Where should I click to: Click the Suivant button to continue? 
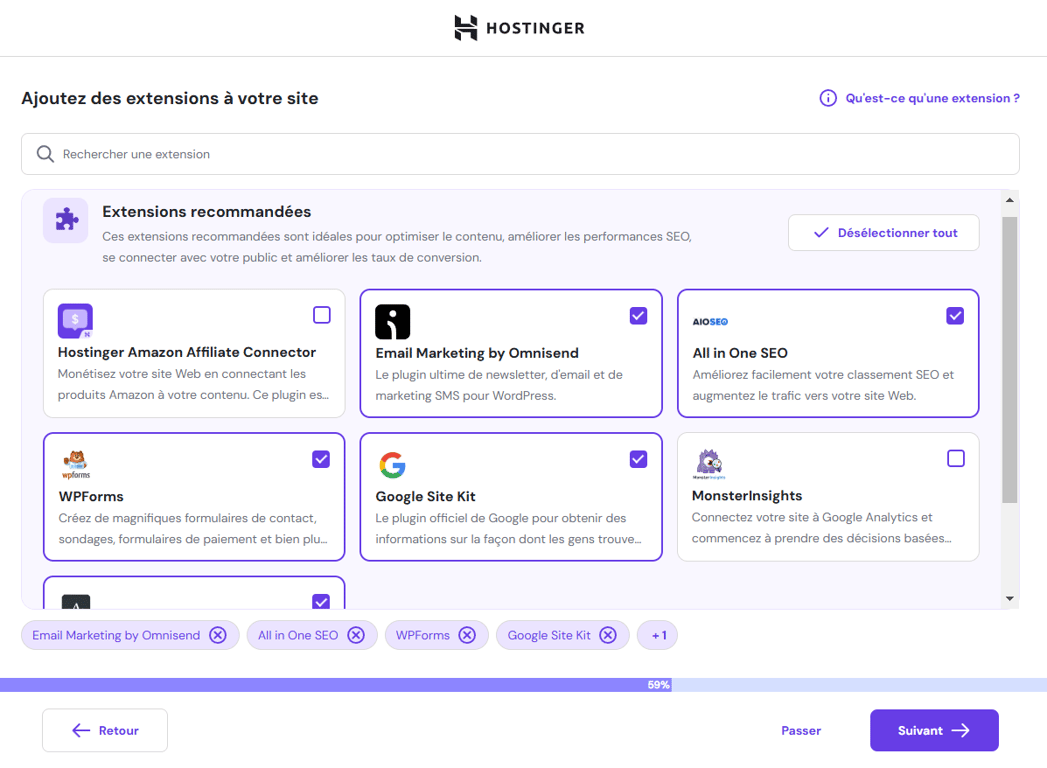[x=933, y=730]
